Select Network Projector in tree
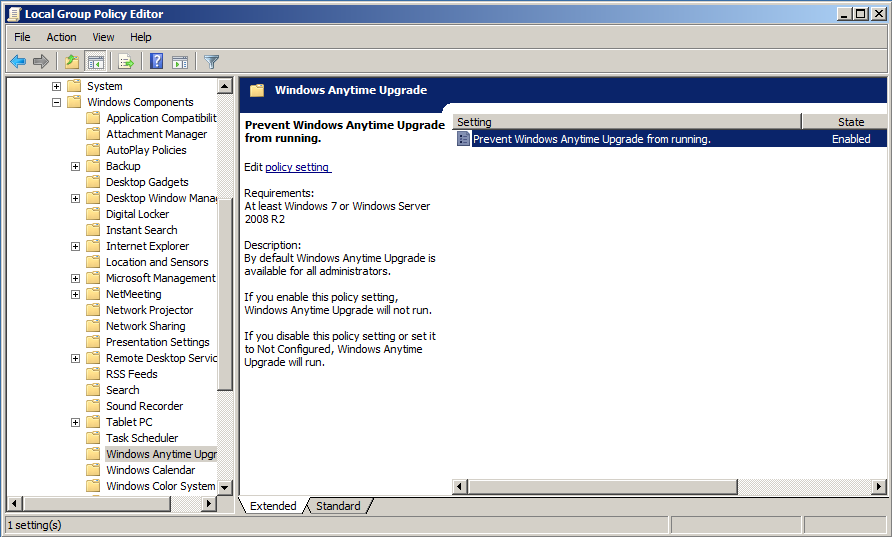892x537 pixels. point(150,310)
